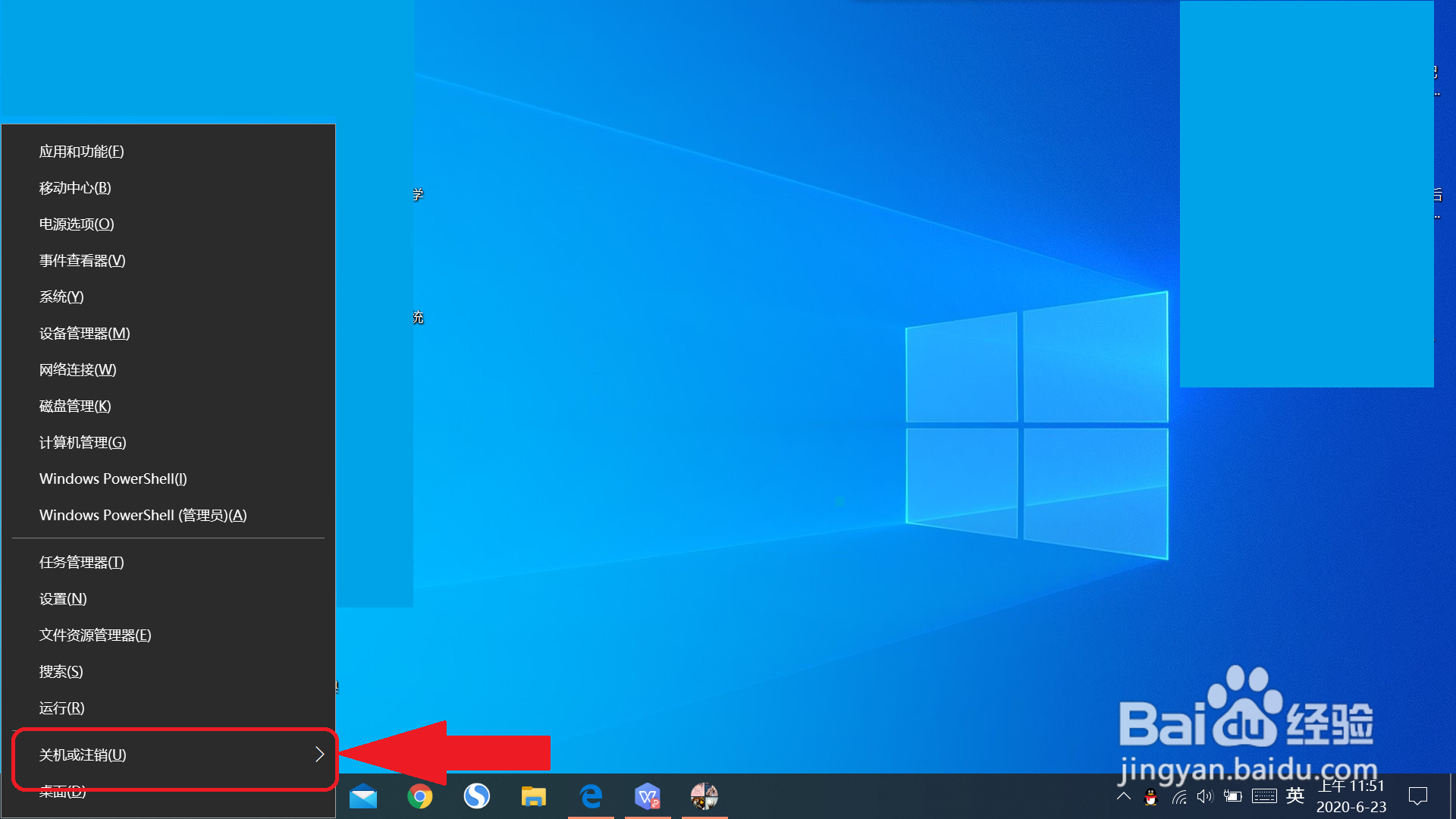The width and height of the screenshot is (1456, 819).
Task: Open the Mail app in taskbar
Action: tap(363, 796)
